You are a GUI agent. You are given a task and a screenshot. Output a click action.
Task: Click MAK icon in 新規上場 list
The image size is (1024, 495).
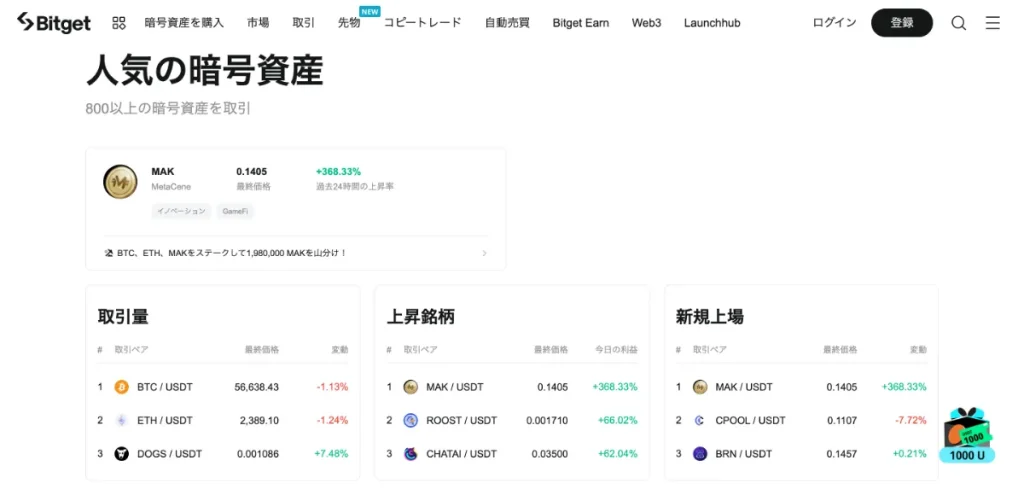pos(700,387)
